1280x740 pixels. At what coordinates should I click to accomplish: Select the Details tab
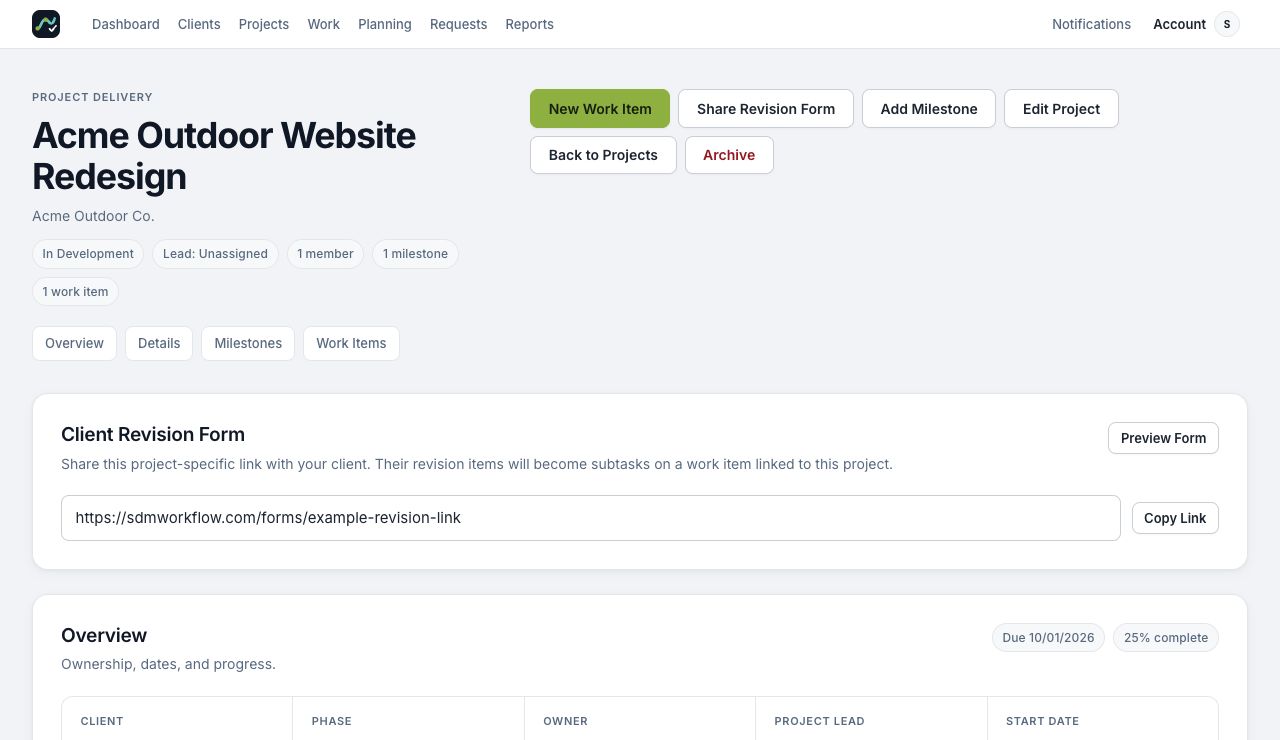(x=159, y=343)
